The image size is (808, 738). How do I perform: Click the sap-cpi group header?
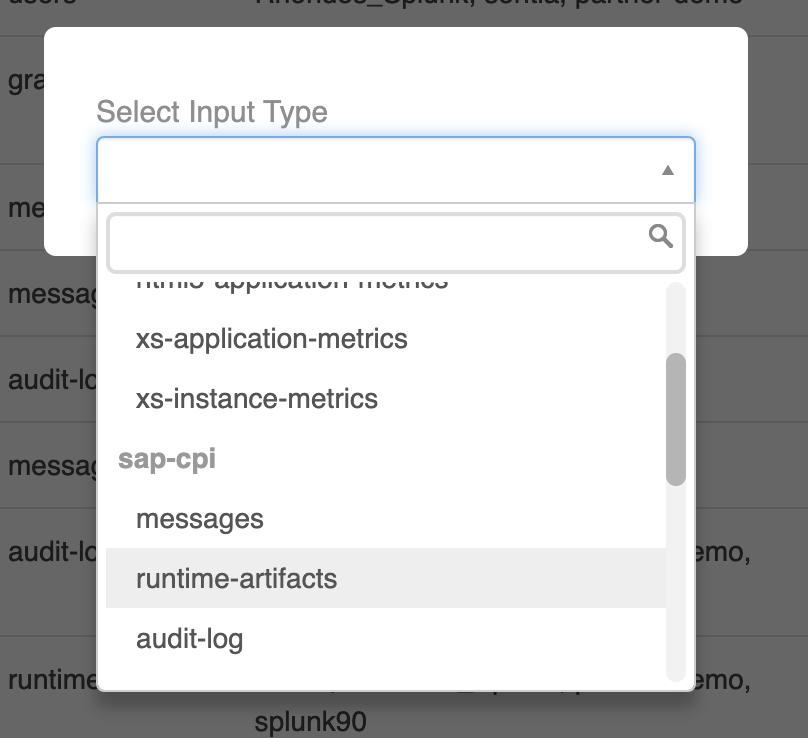166,459
